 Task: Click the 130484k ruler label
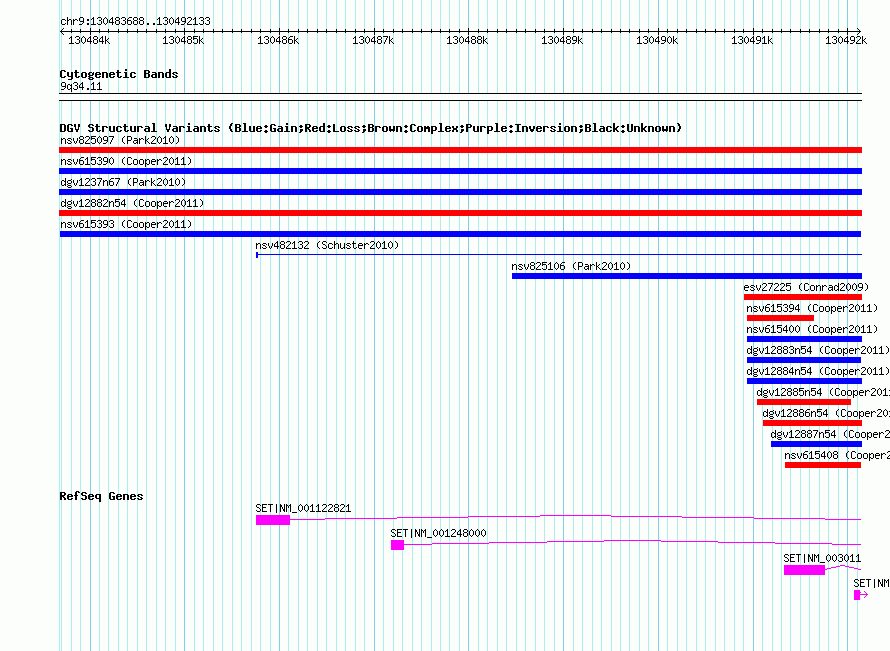click(89, 40)
